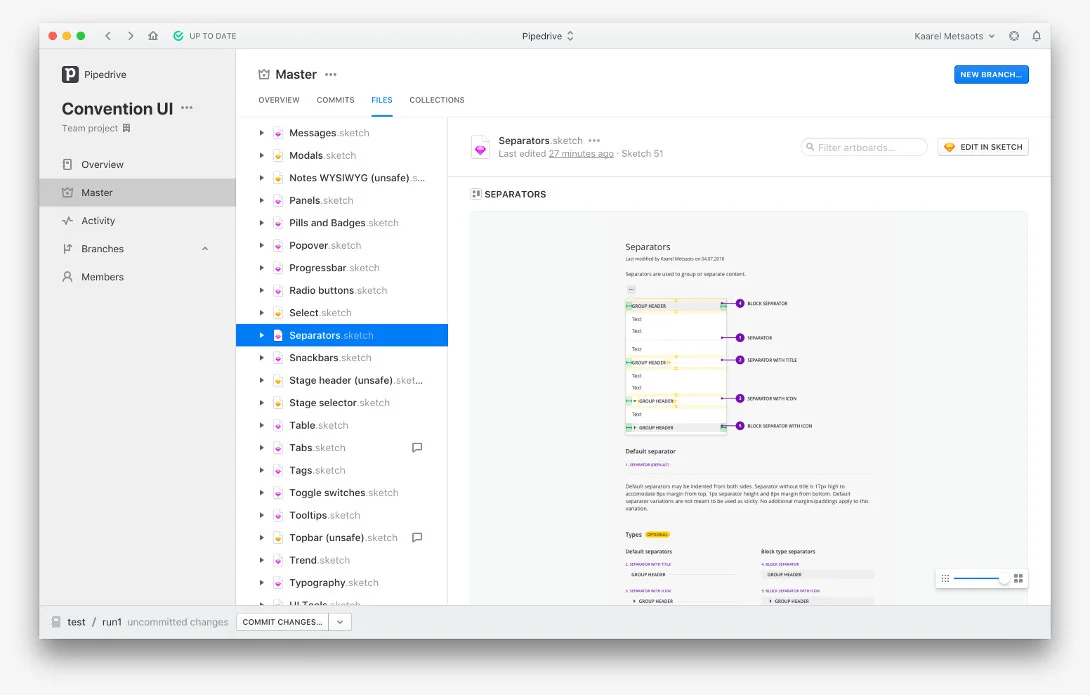Expand Table.sketch disclosure triangle
Viewport: 1090px width, 695px height.
tap(261, 425)
